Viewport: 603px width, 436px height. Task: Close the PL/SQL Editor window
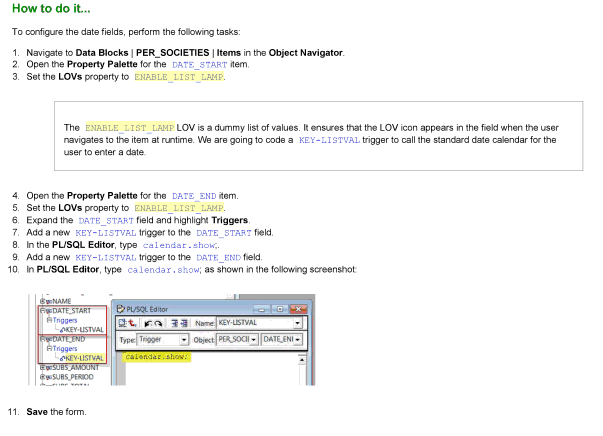tap(294, 308)
